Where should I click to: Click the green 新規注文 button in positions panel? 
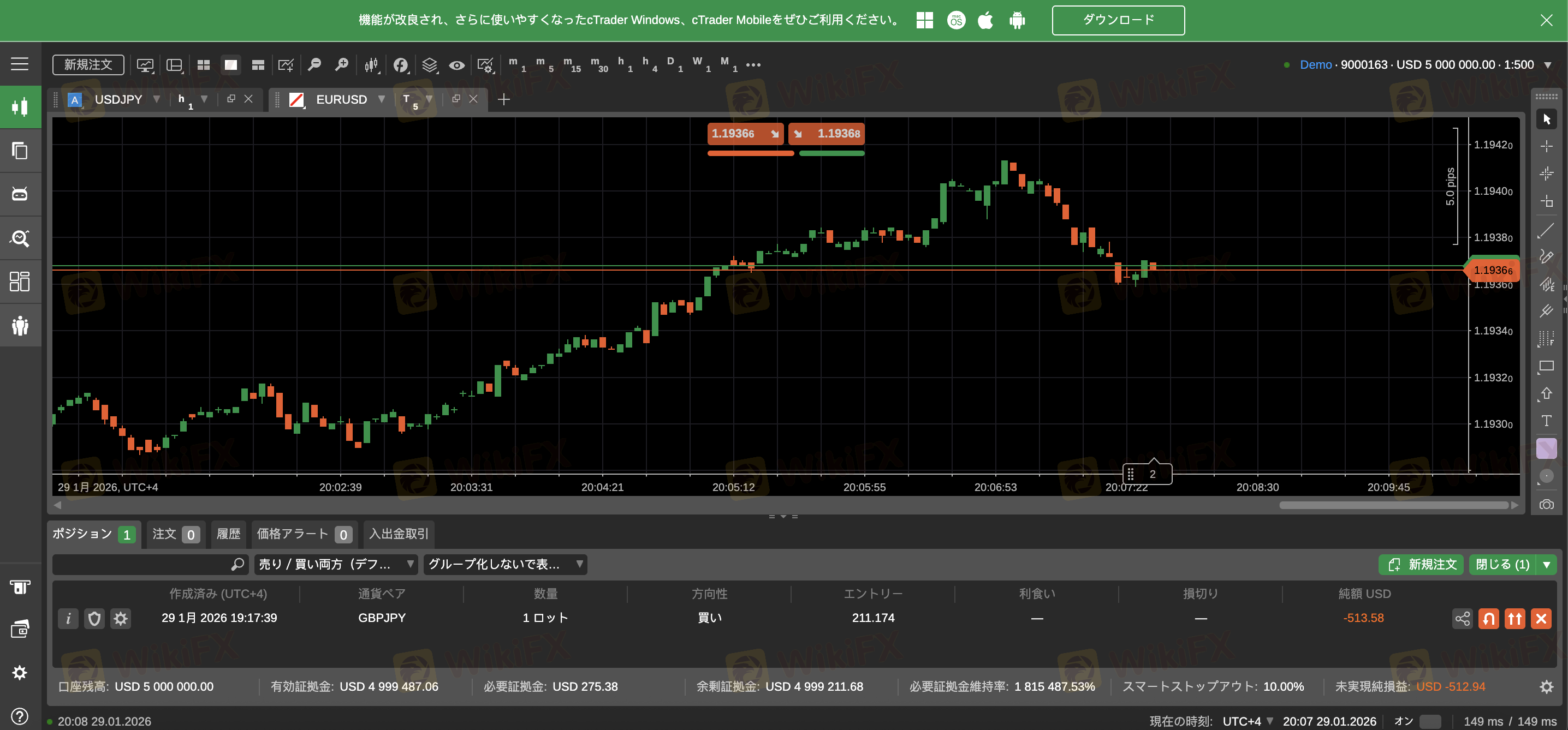pyautogui.click(x=1421, y=564)
